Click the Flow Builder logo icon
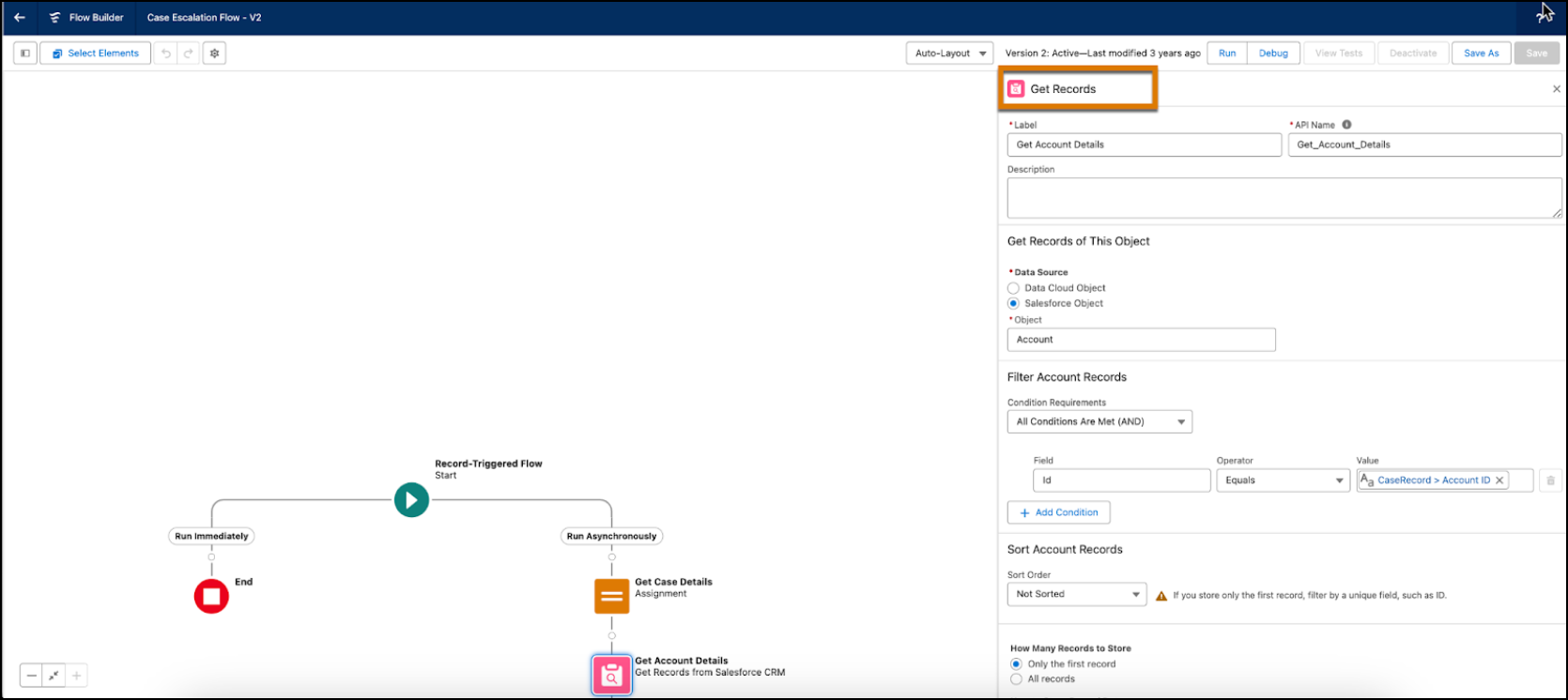 (x=54, y=18)
